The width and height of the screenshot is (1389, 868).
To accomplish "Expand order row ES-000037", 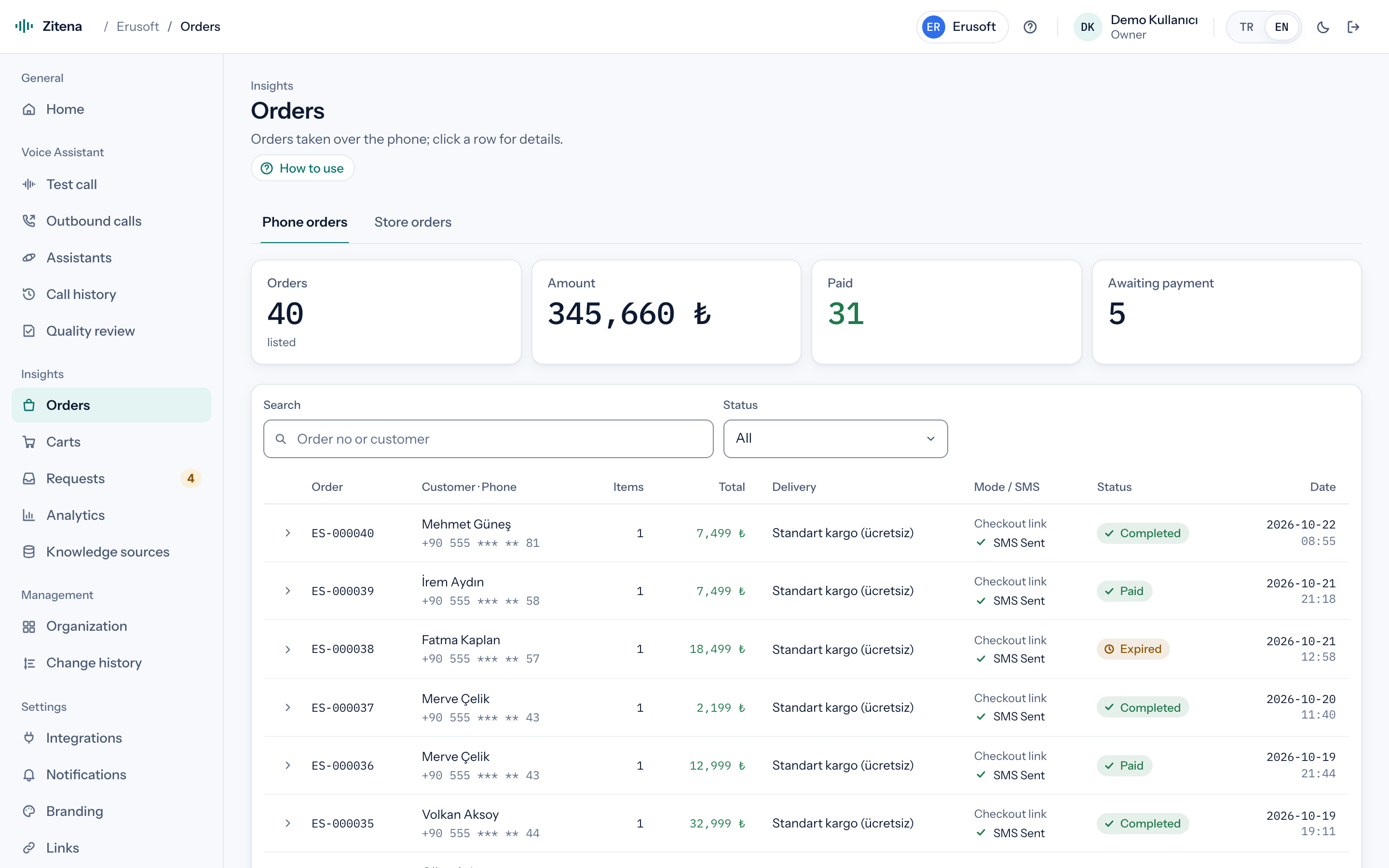I will tap(287, 707).
